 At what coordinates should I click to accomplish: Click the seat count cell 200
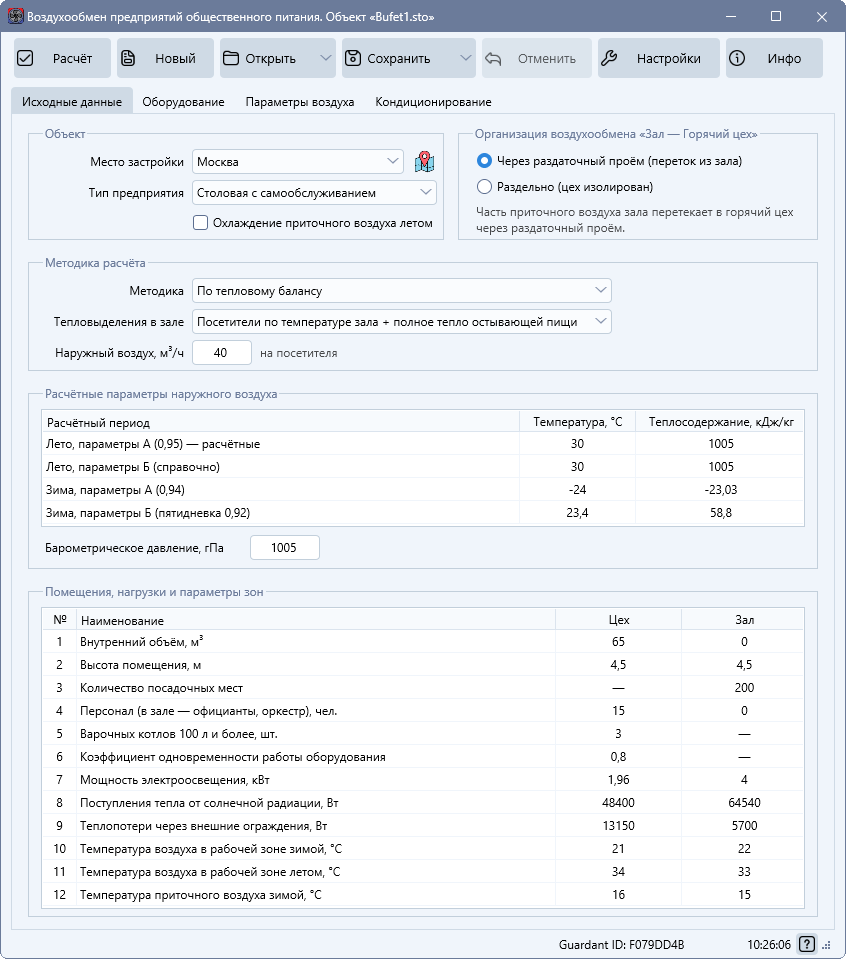pos(744,687)
